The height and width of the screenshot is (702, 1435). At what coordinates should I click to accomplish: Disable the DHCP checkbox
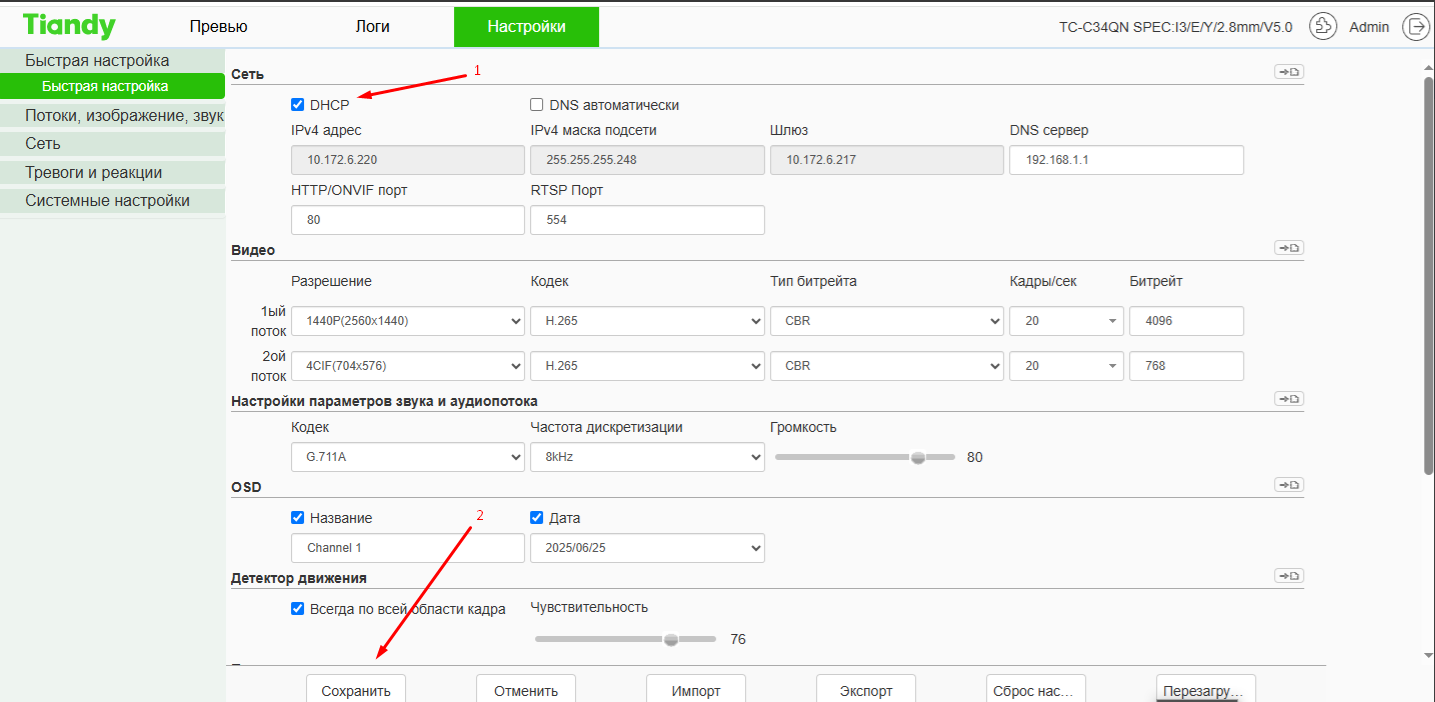pos(298,105)
